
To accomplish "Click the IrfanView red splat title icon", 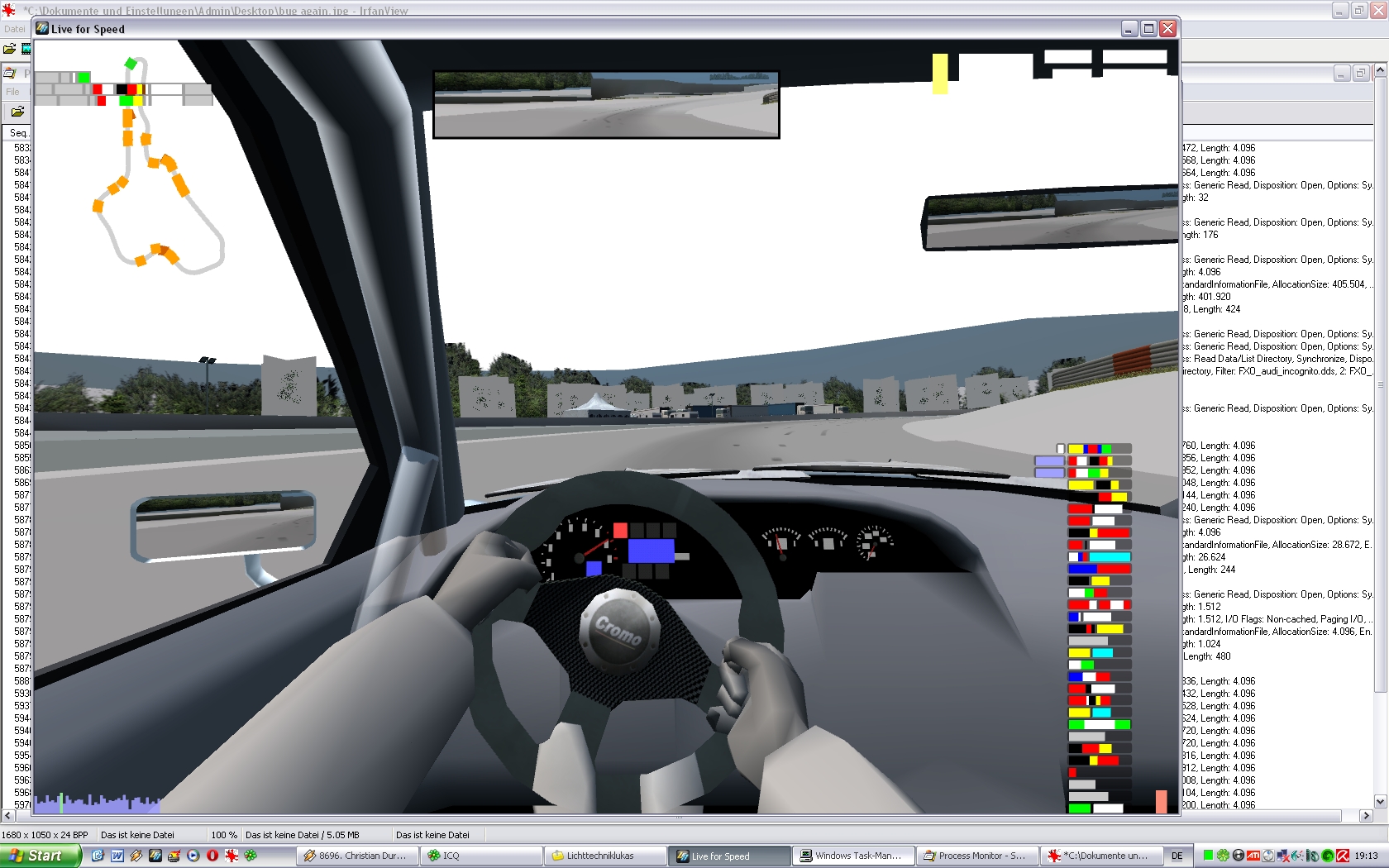I will [9, 10].
